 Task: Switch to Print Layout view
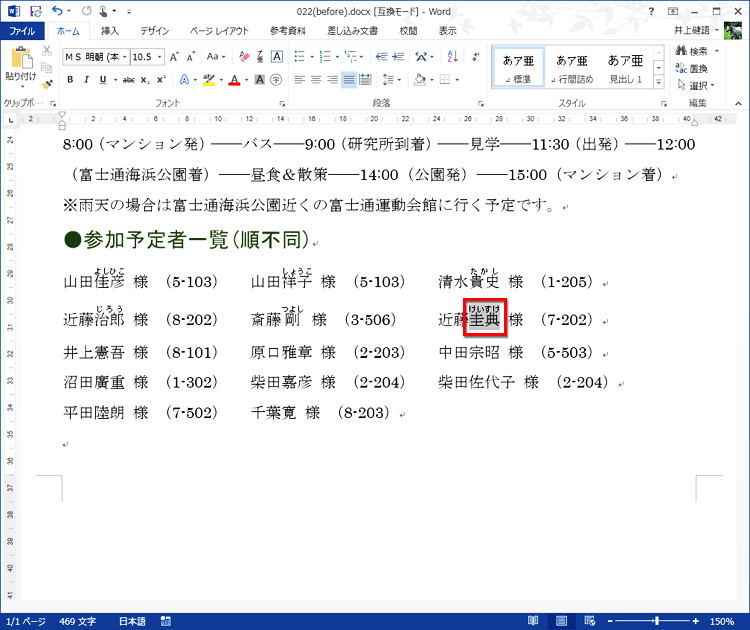[x=561, y=621]
